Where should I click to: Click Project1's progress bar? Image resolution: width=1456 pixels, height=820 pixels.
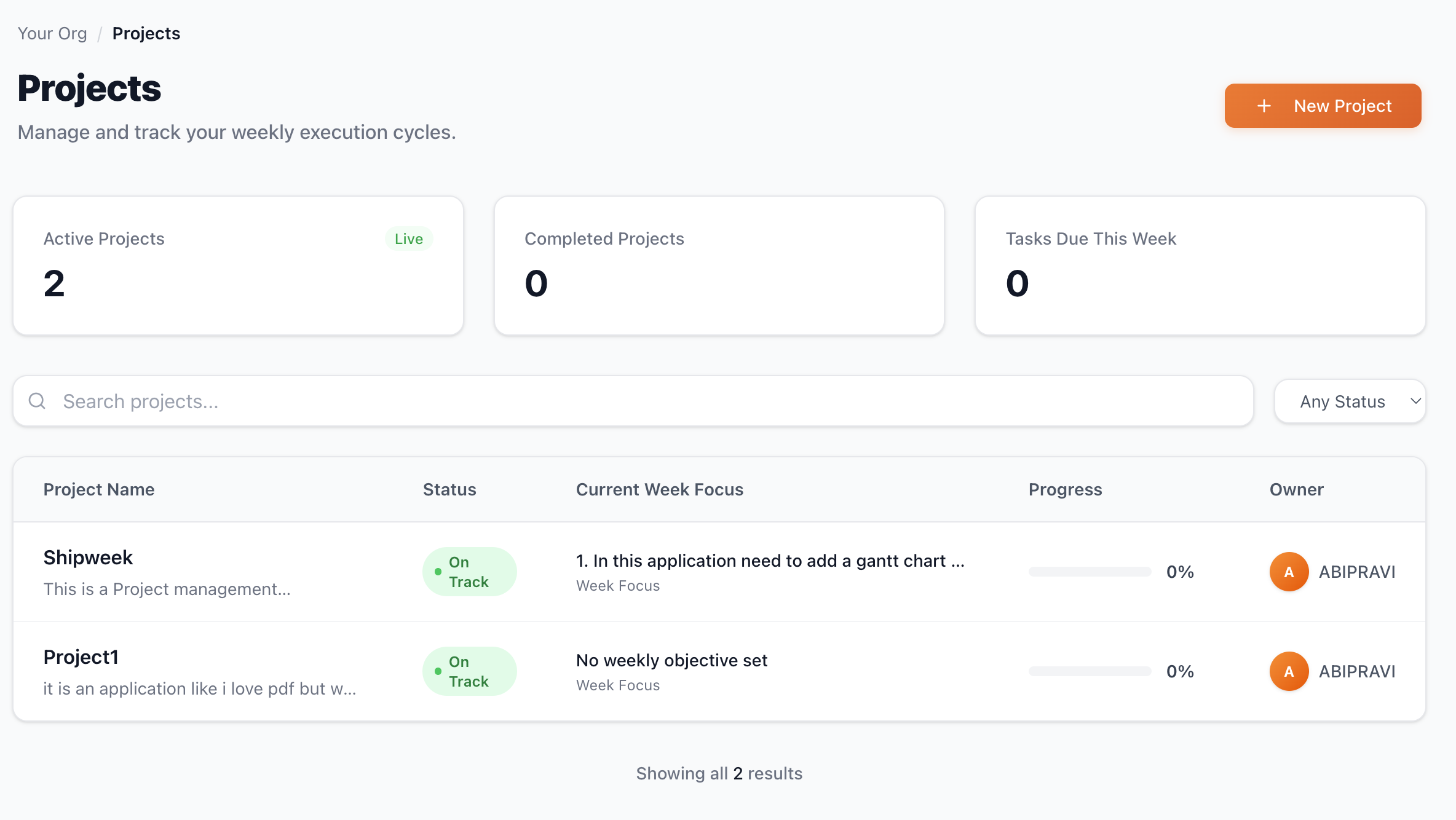point(1090,671)
